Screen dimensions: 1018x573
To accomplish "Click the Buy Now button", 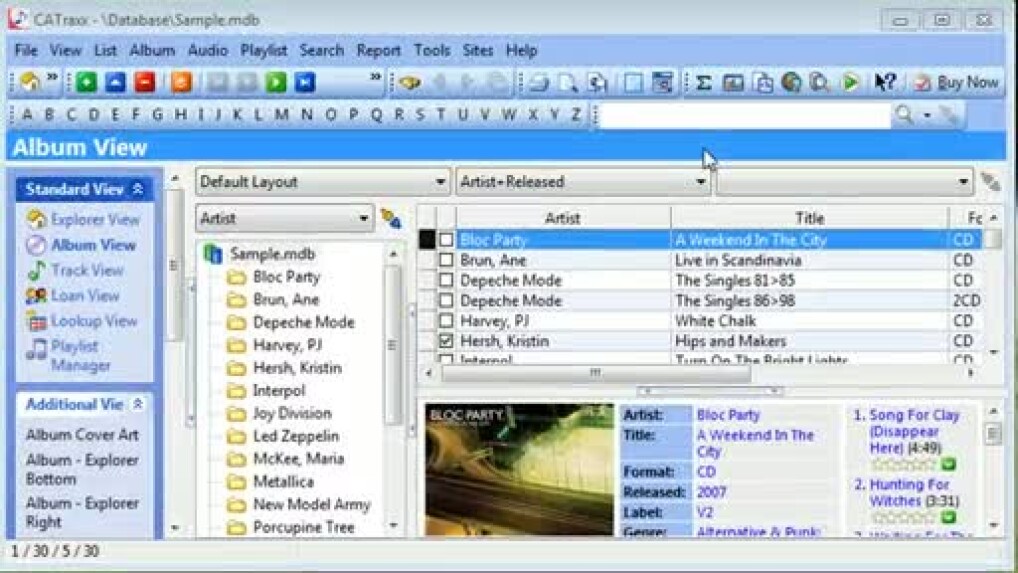I will pyautogui.click(x=956, y=82).
